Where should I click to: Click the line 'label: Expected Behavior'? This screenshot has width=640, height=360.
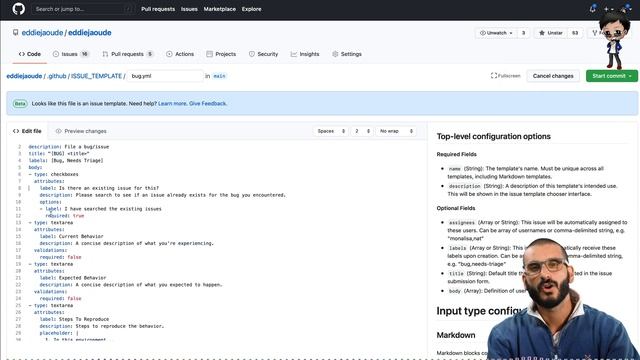[x=73, y=278]
